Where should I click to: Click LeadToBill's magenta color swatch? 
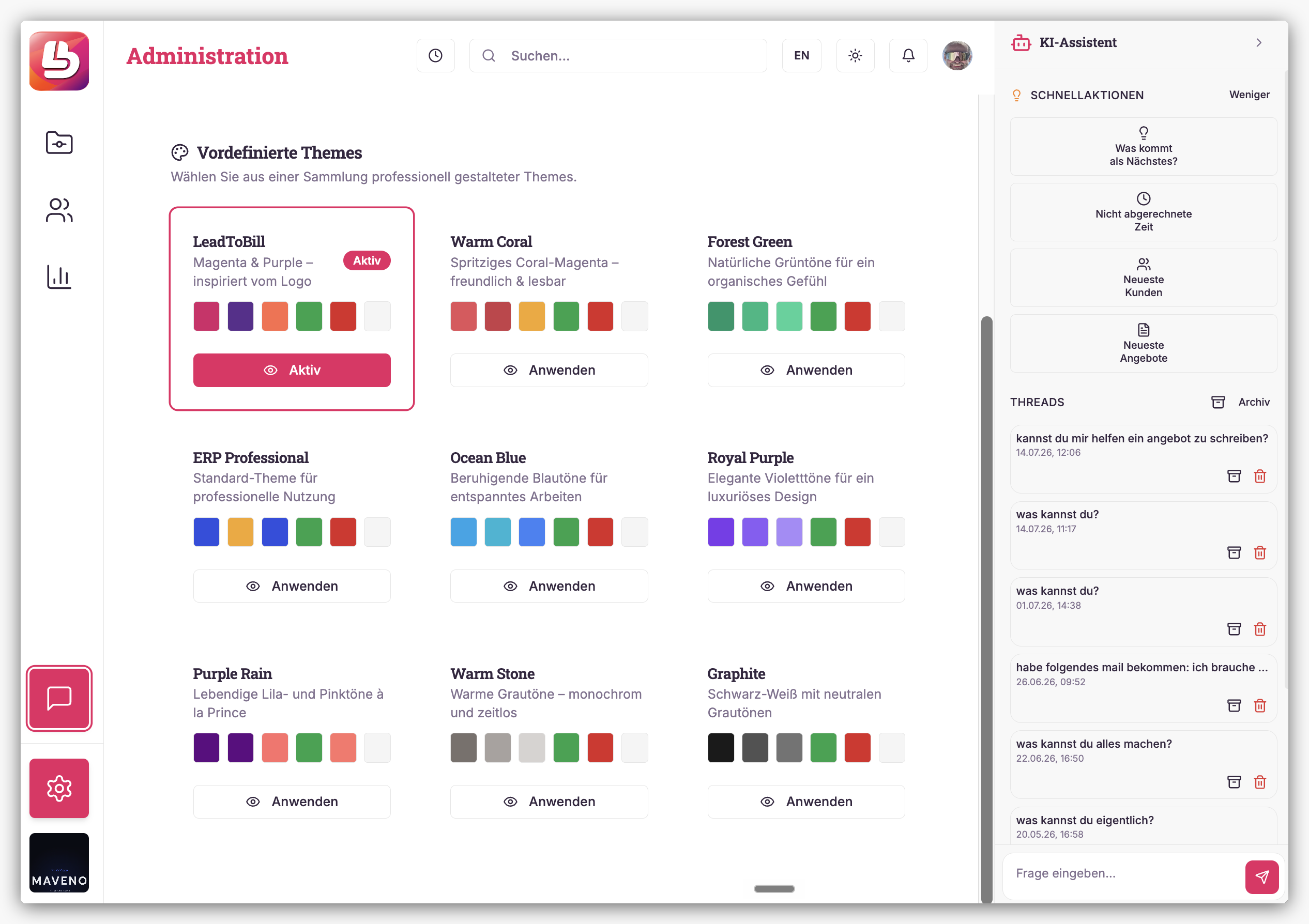(206, 316)
